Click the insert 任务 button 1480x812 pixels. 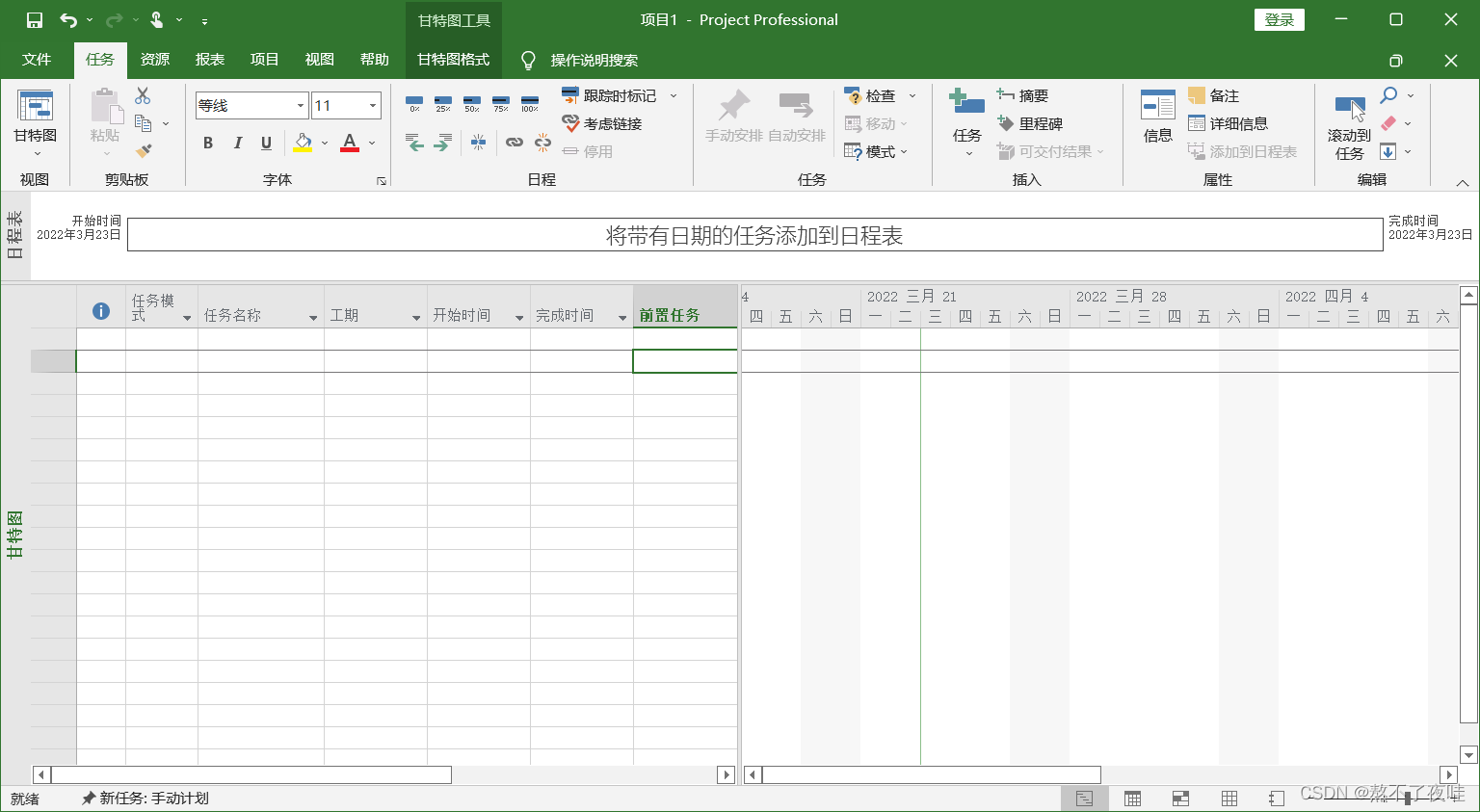(x=966, y=122)
